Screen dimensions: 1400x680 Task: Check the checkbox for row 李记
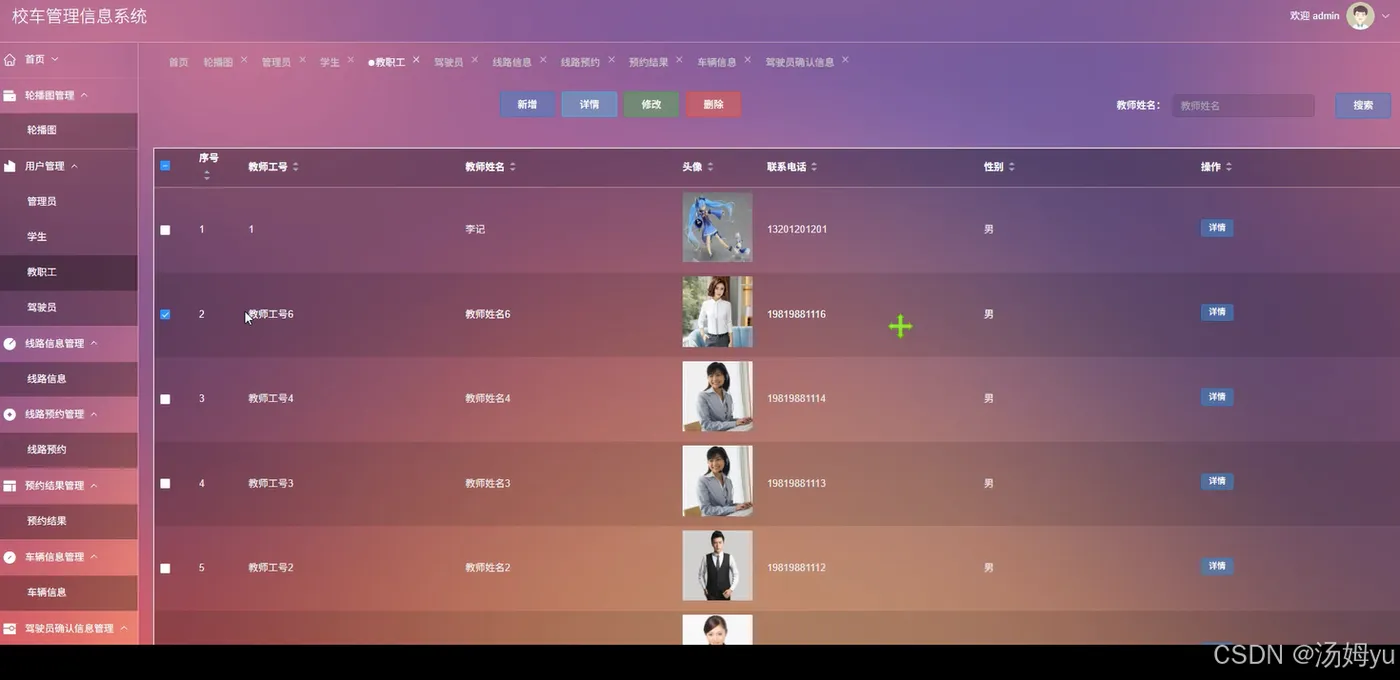tap(165, 230)
